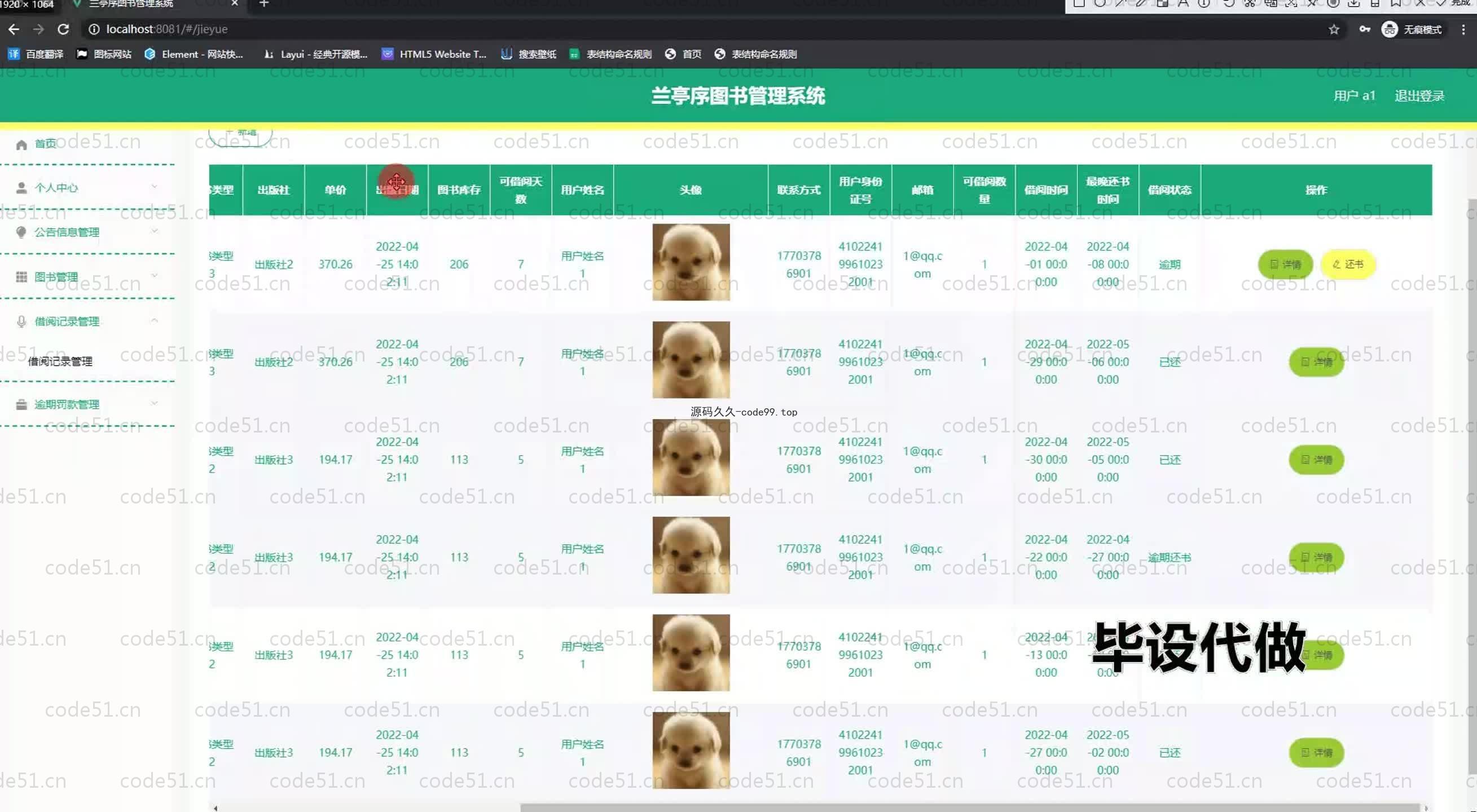This screenshot has width=1477, height=812.
Task: Select the 借阅记录管理 submenu item
Action: click(x=60, y=361)
